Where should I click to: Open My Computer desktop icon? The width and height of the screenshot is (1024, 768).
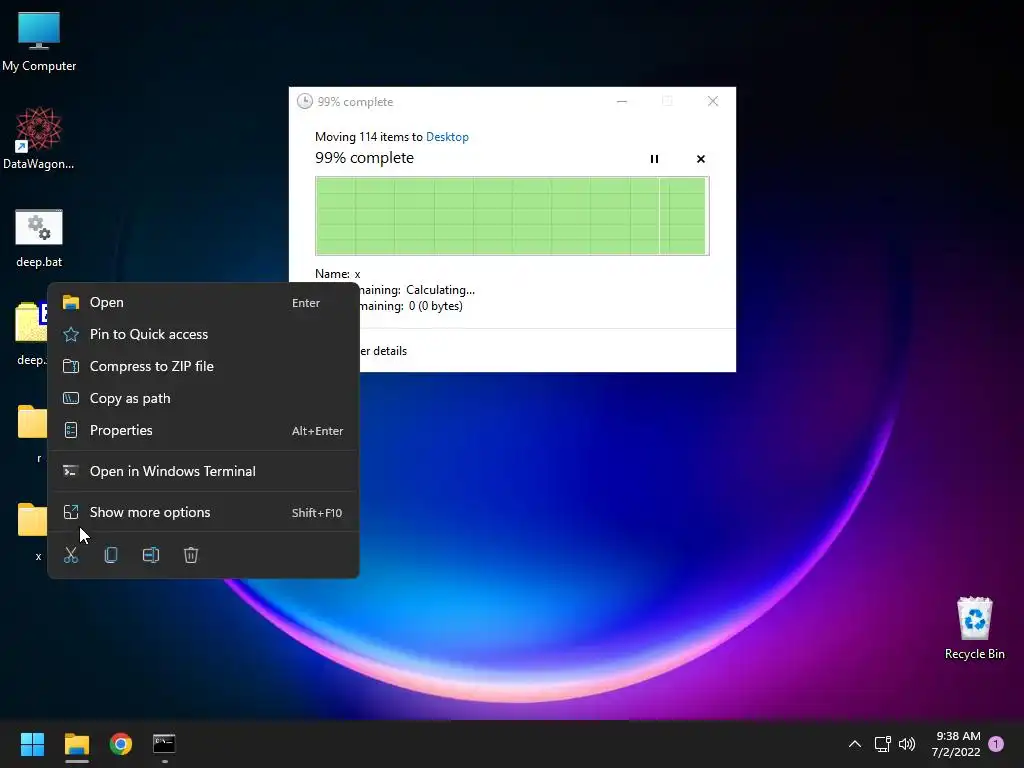(x=39, y=42)
